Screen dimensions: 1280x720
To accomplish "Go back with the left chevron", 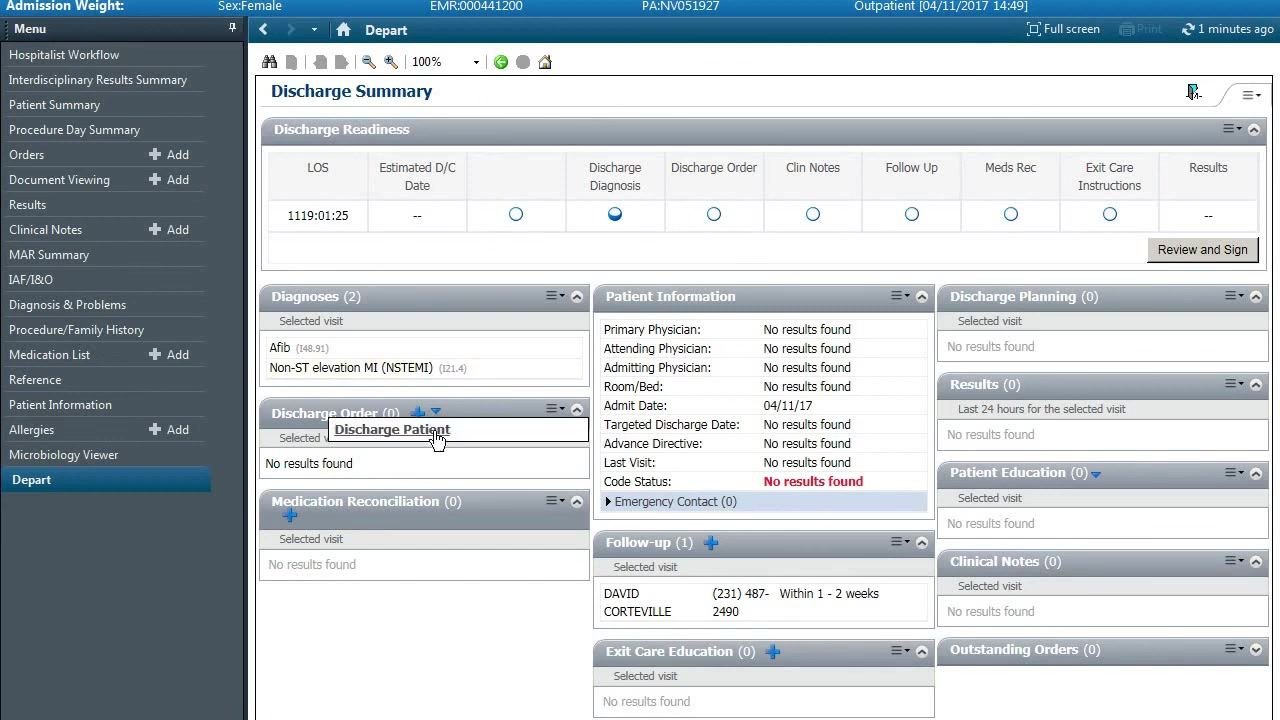I will coord(264,30).
